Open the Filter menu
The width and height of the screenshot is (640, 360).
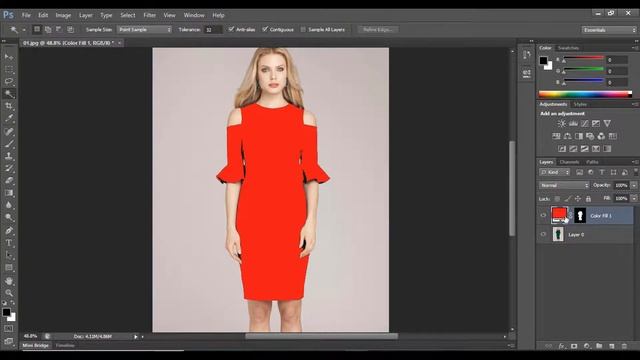(149, 15)
